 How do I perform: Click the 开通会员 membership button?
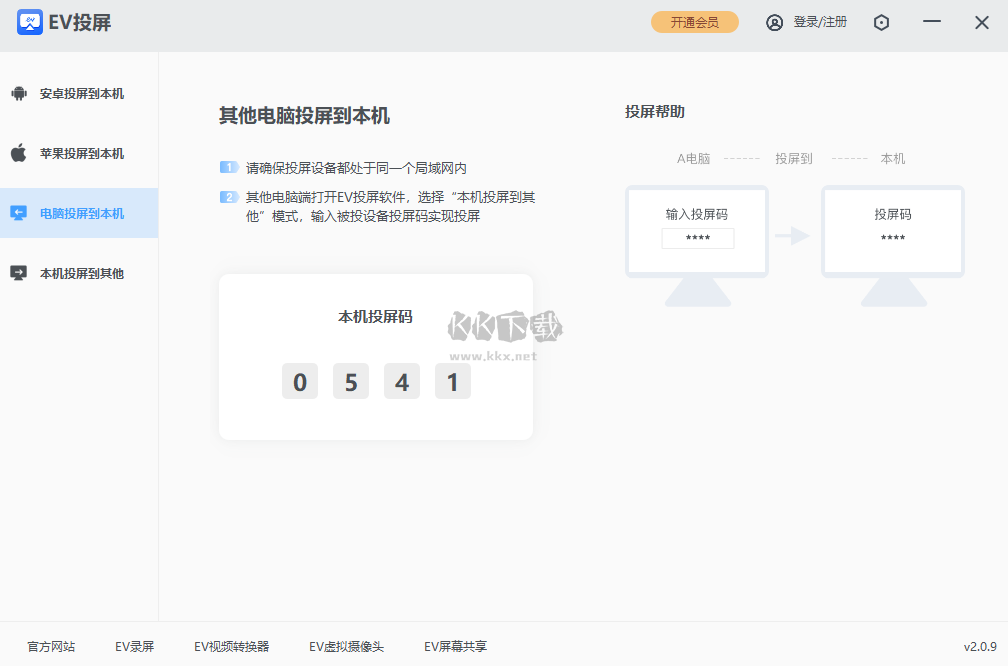pos(694,21)
